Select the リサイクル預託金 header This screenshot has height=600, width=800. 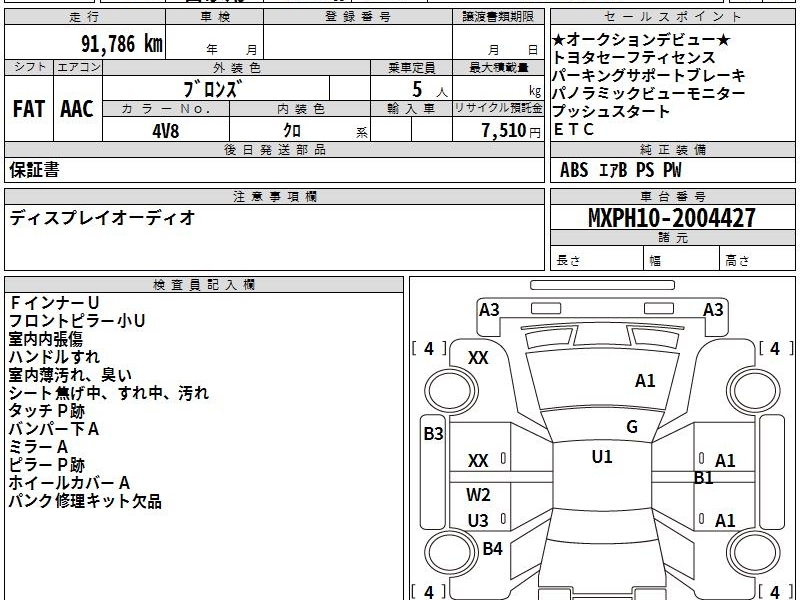[498, 109]
